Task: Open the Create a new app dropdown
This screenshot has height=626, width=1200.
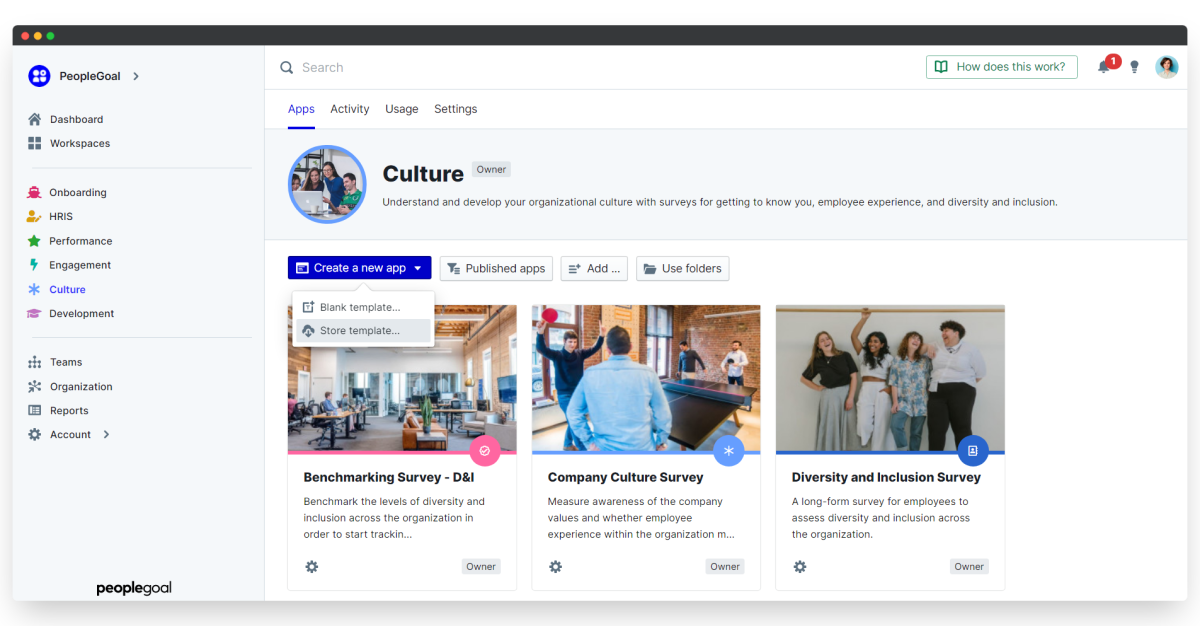Action: click(360, 268)
